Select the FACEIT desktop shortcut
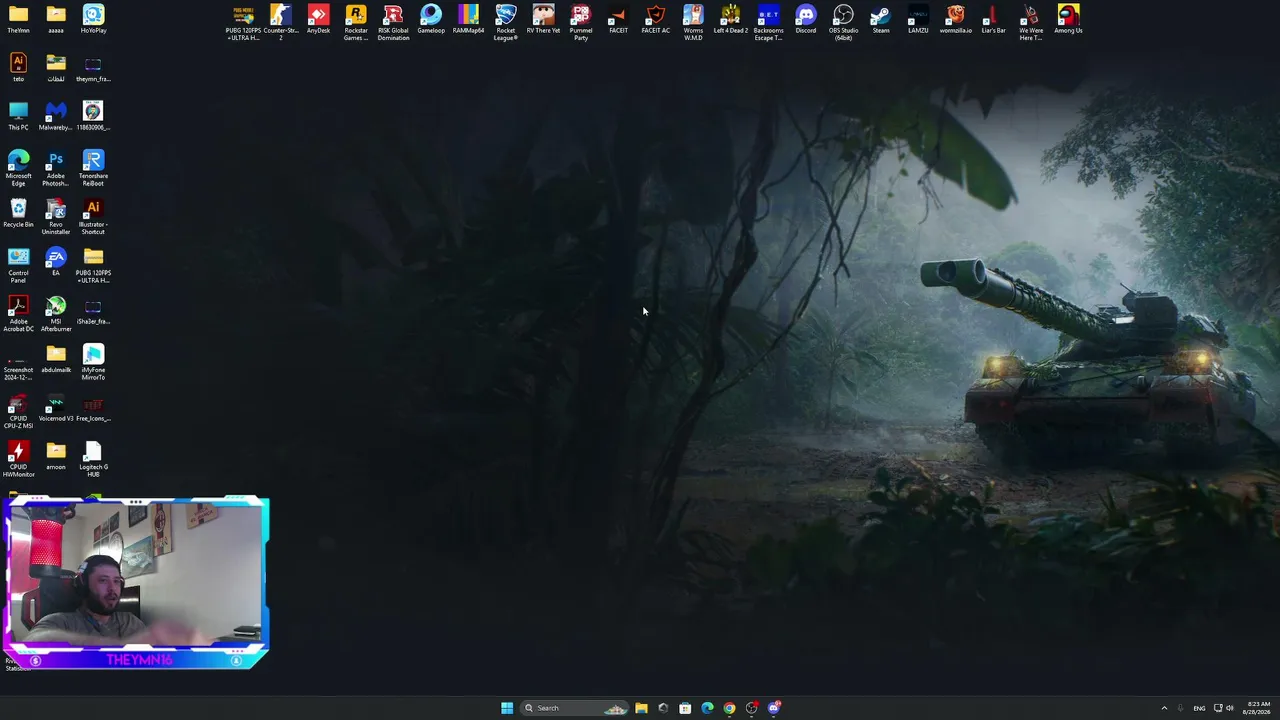Screen dimensions: 1280x720 pyautogui.click(x=618, y=19)
